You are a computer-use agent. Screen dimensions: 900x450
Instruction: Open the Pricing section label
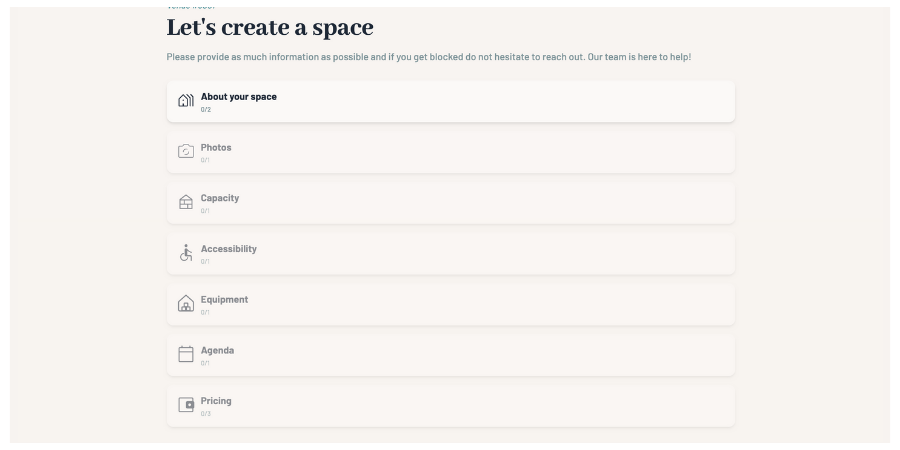(215, 401)
